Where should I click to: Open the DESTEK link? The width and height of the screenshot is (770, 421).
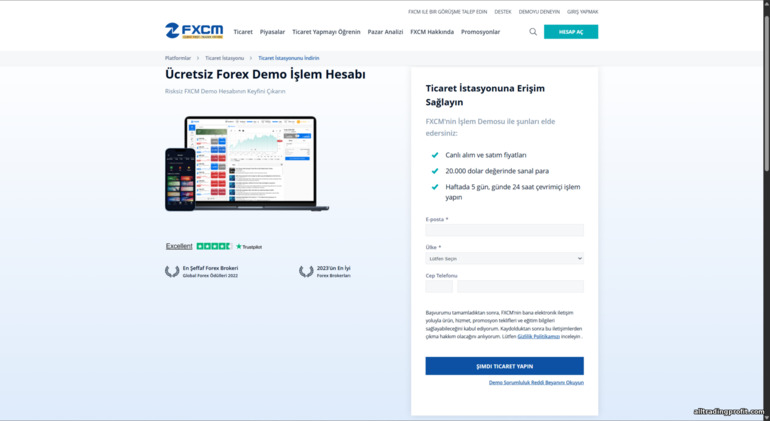click(502, 12)
